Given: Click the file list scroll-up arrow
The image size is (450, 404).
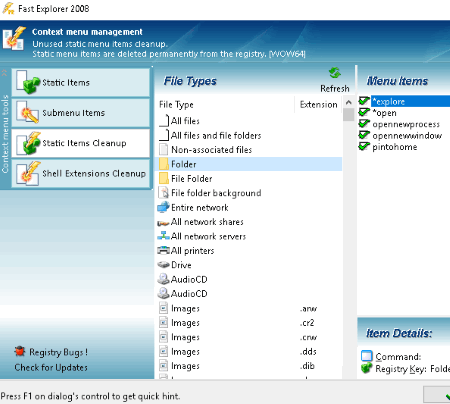Looking at the screenshot, I should pyautogui.click(x=349, y=103).
